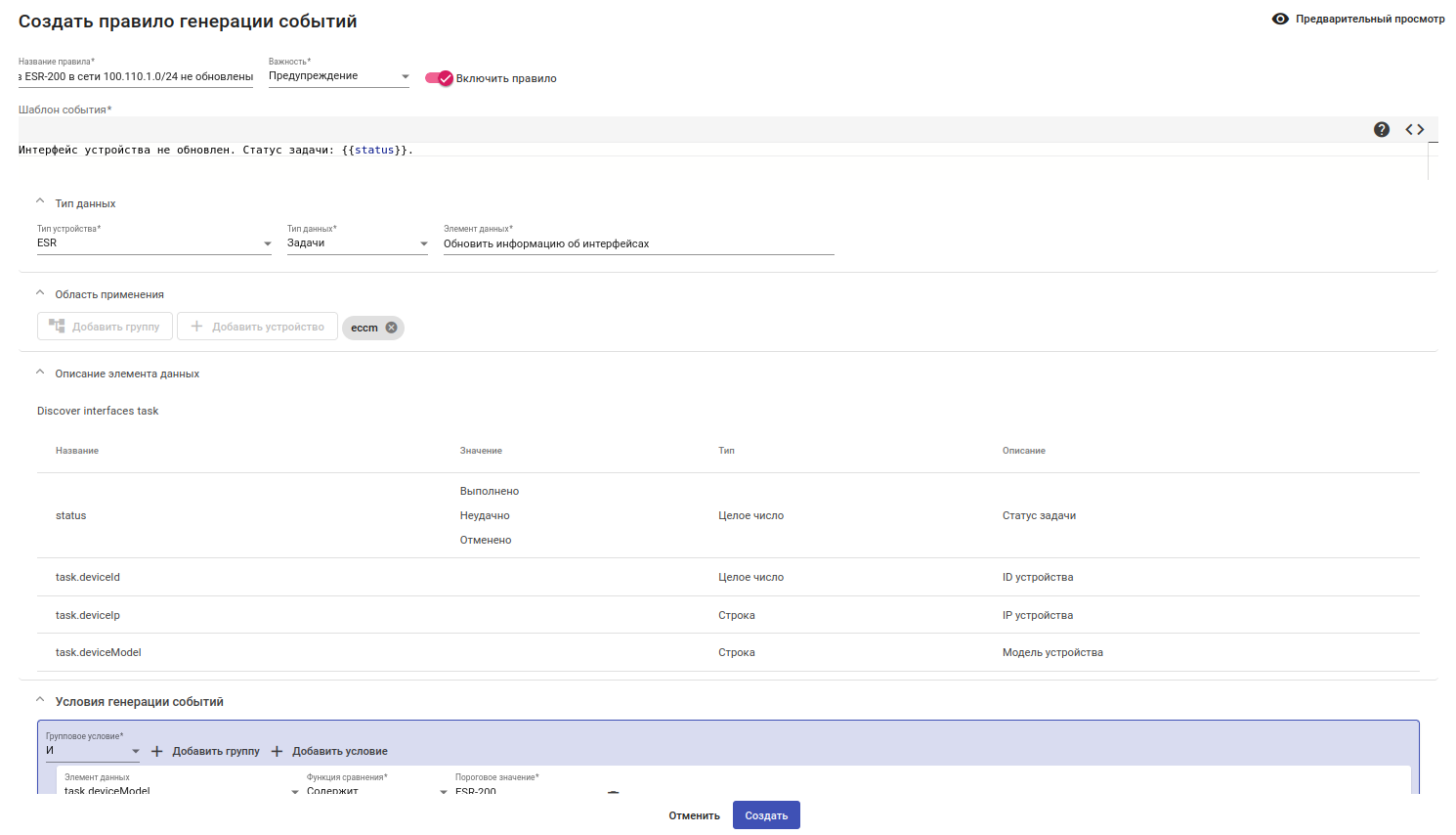Click the tree icon on Добавить группу
Screen dimensions: 1456x835
tap(57, 327)
